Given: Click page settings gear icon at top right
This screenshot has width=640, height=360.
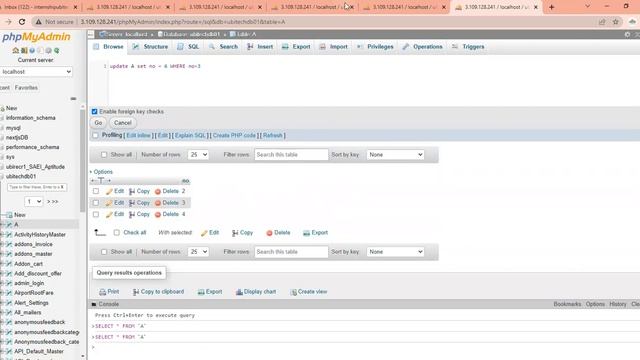Looking at the screenshot, I should tap(627, 35).
